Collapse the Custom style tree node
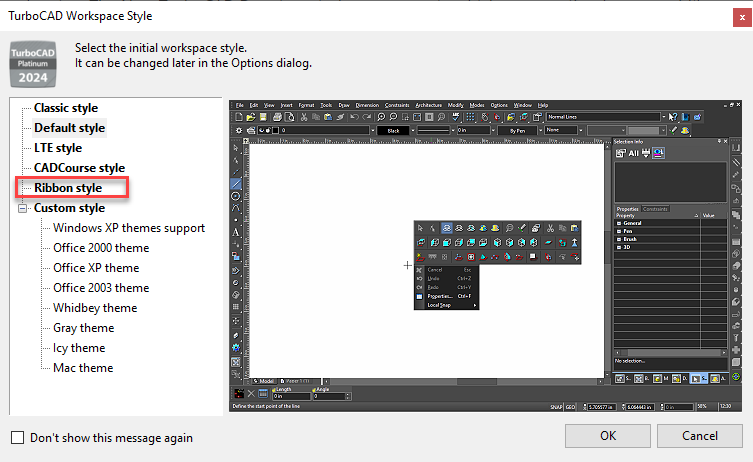The height and width of the screenshot is (462, 753). [23, 208]
